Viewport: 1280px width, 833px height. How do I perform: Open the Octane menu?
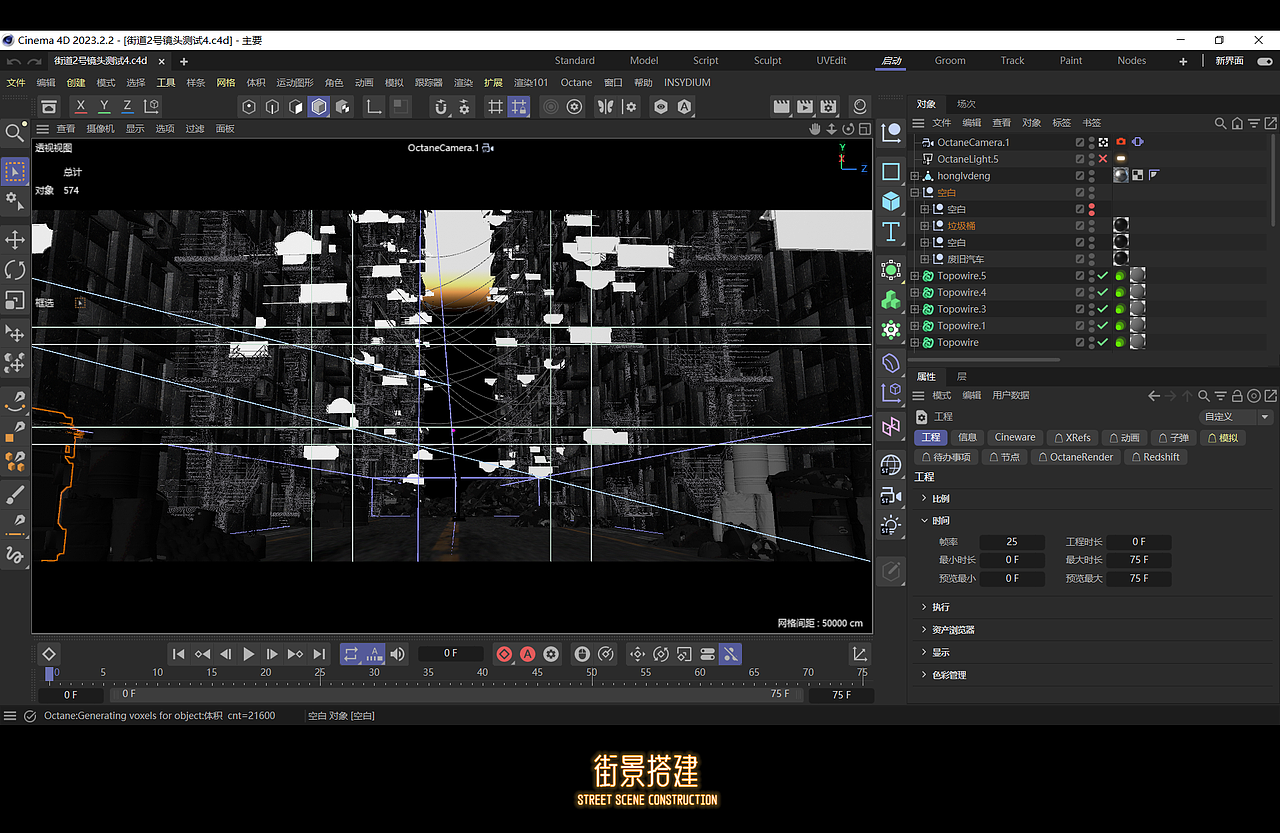click(x=576, y=82)
